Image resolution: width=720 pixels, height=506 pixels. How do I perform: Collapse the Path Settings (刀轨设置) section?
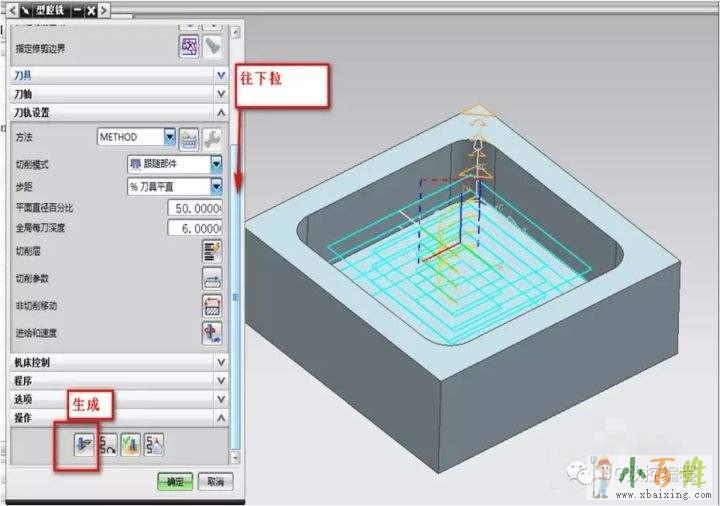[x=220, y=112]
